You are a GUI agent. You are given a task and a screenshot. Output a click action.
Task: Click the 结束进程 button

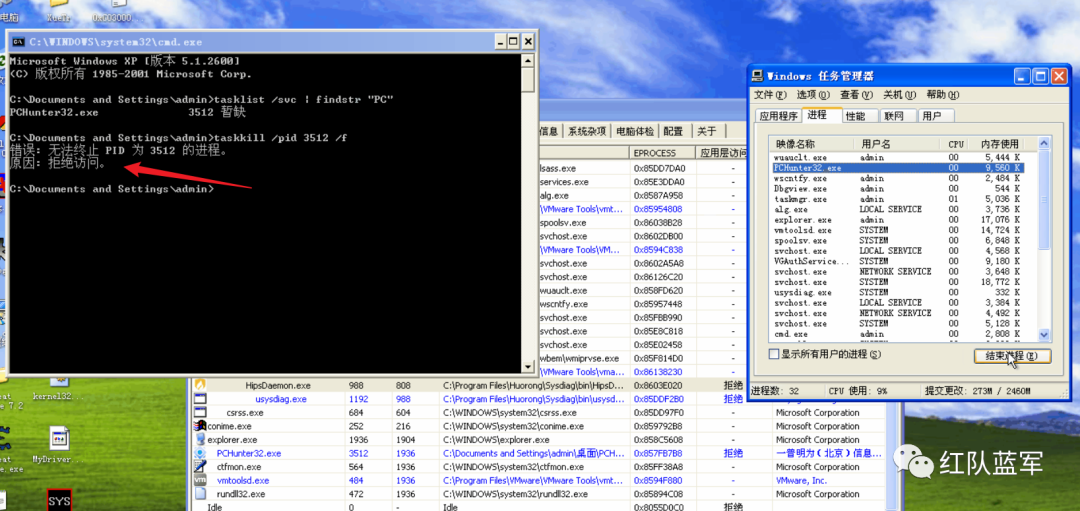[x=1012, y=355]
